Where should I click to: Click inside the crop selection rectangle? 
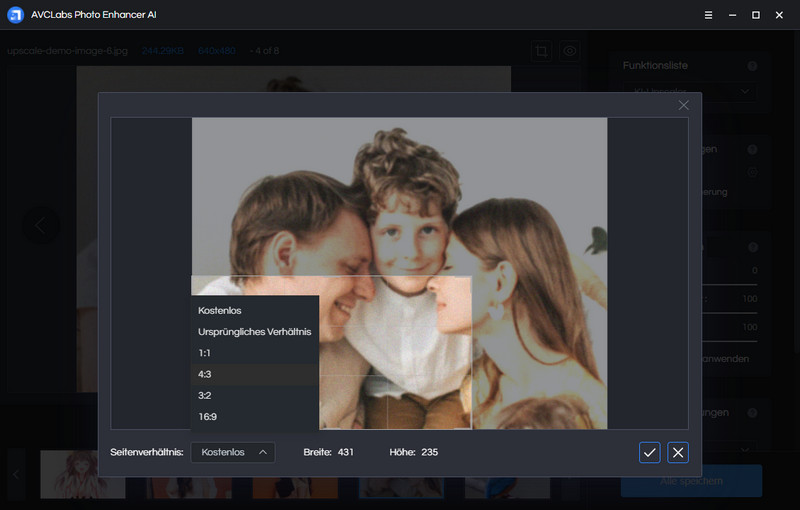(x=332, y=352)
